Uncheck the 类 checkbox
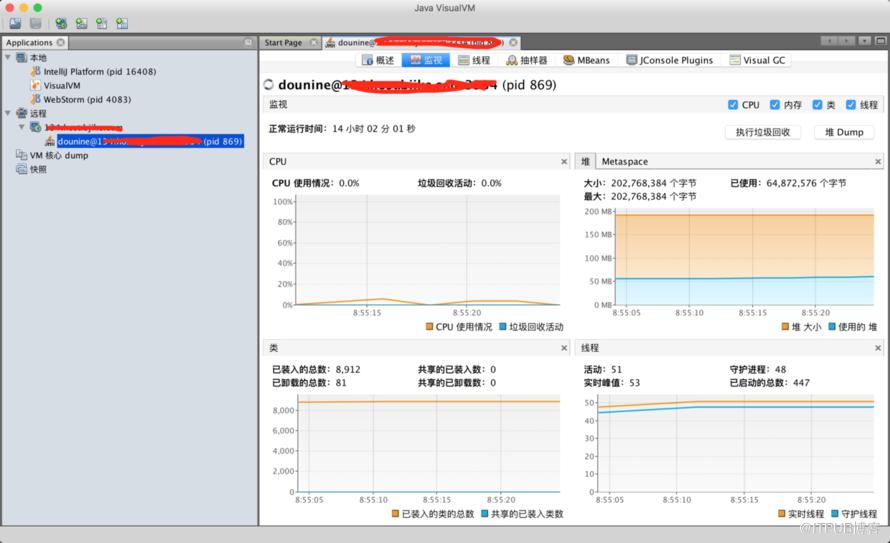 pyautogui.click(x=817, y=105)
